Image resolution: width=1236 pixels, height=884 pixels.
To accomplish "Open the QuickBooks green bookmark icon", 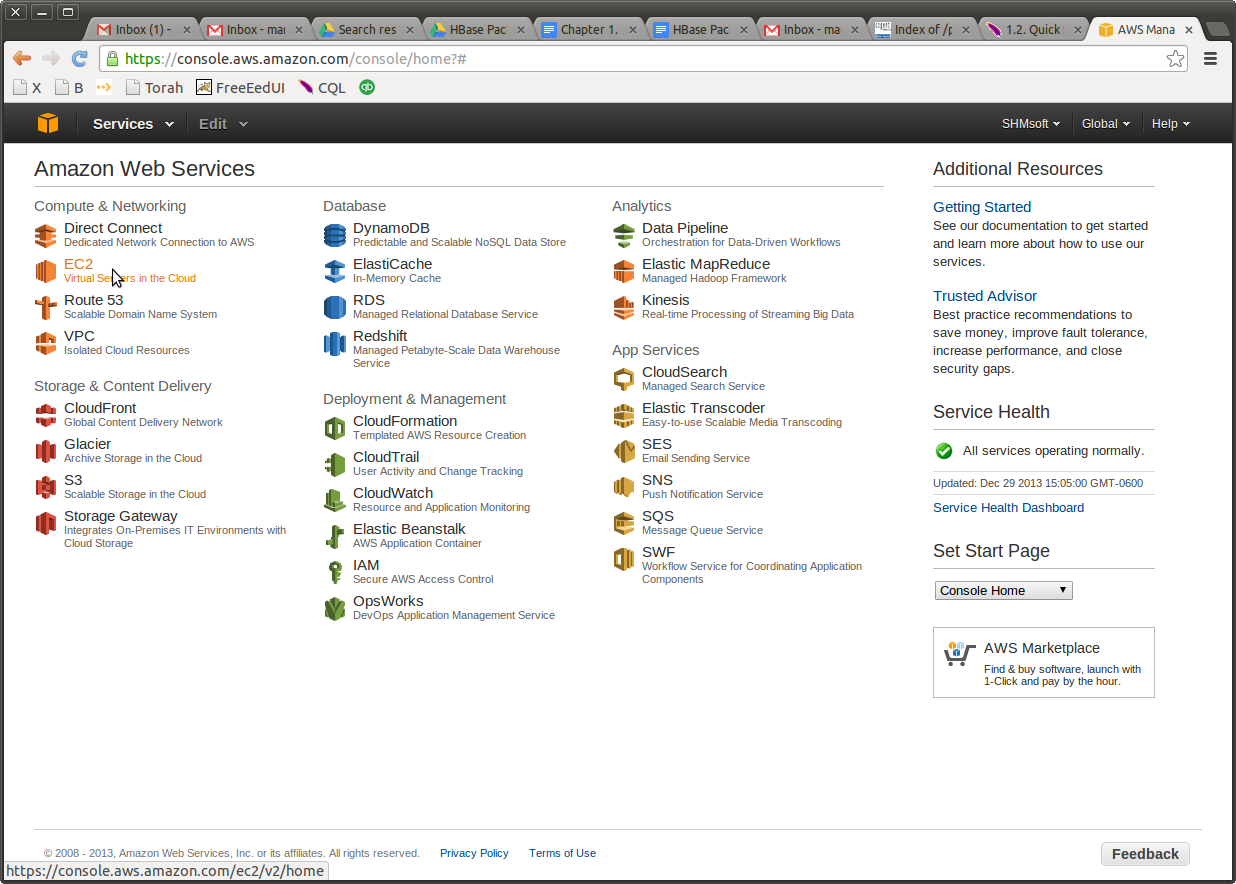I will point(367,87).
